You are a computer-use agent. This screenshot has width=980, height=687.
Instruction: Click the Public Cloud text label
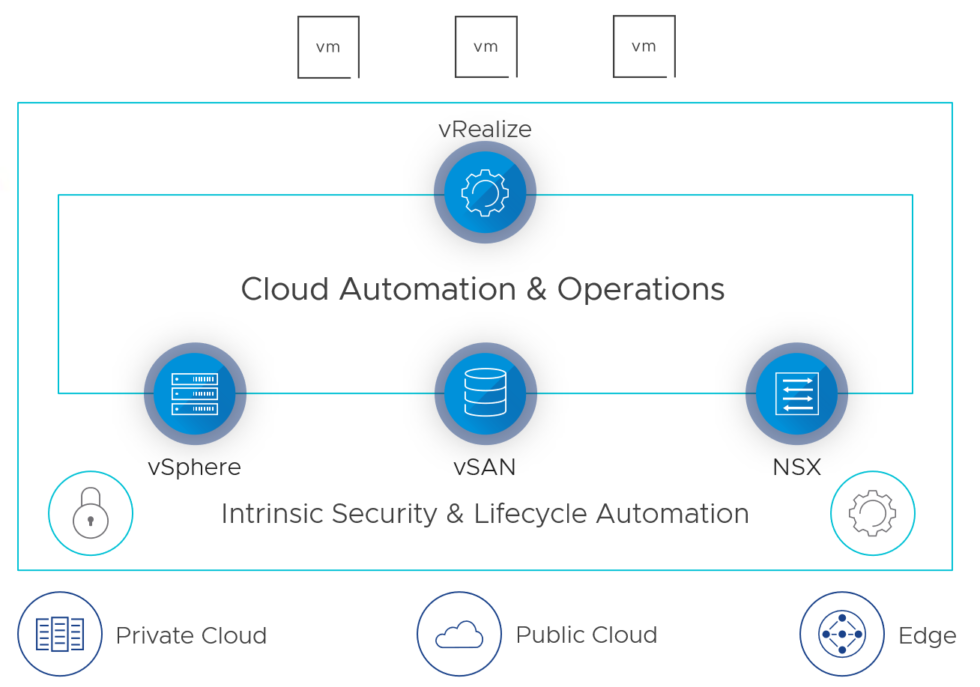pyautogui.click(x=585, y=634)
